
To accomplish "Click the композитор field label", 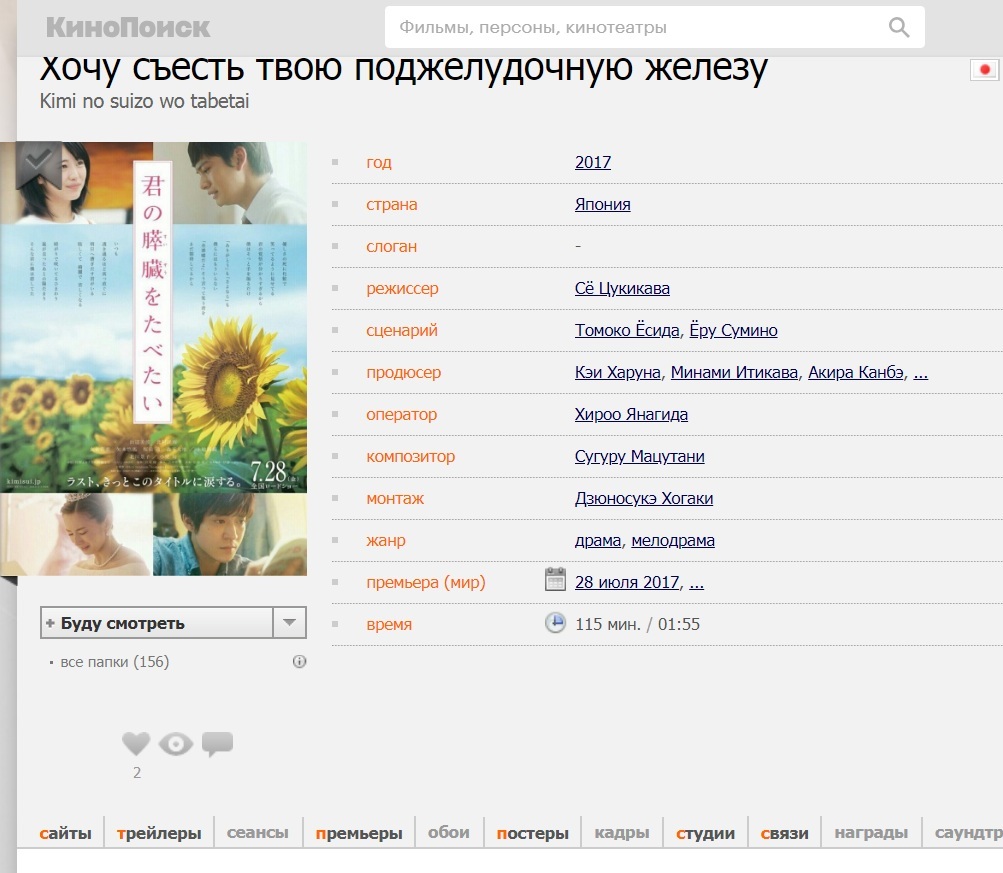I will coord(411,457).
